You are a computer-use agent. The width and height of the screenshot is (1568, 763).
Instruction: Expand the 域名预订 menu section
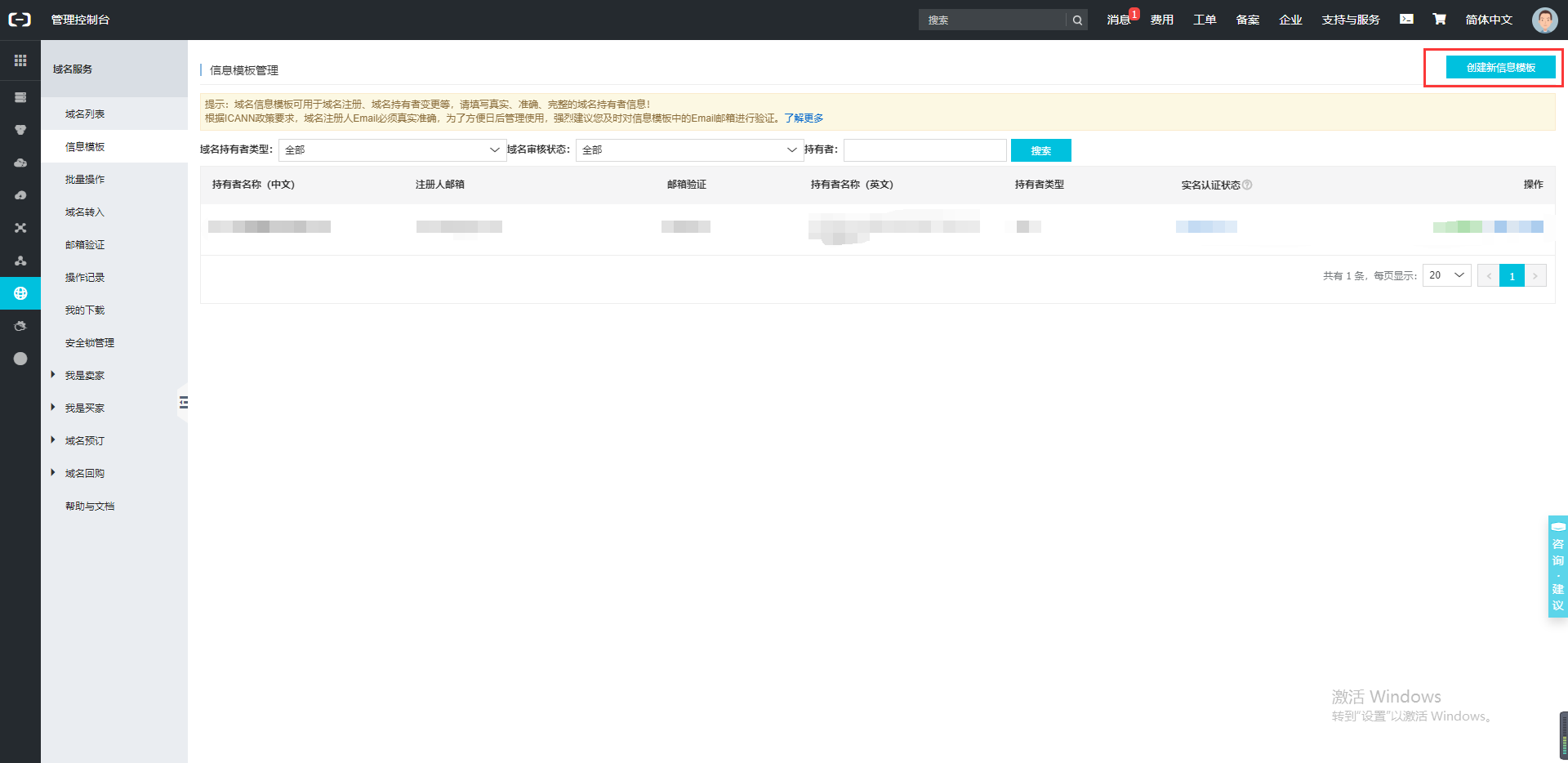(x=53, y=440)
